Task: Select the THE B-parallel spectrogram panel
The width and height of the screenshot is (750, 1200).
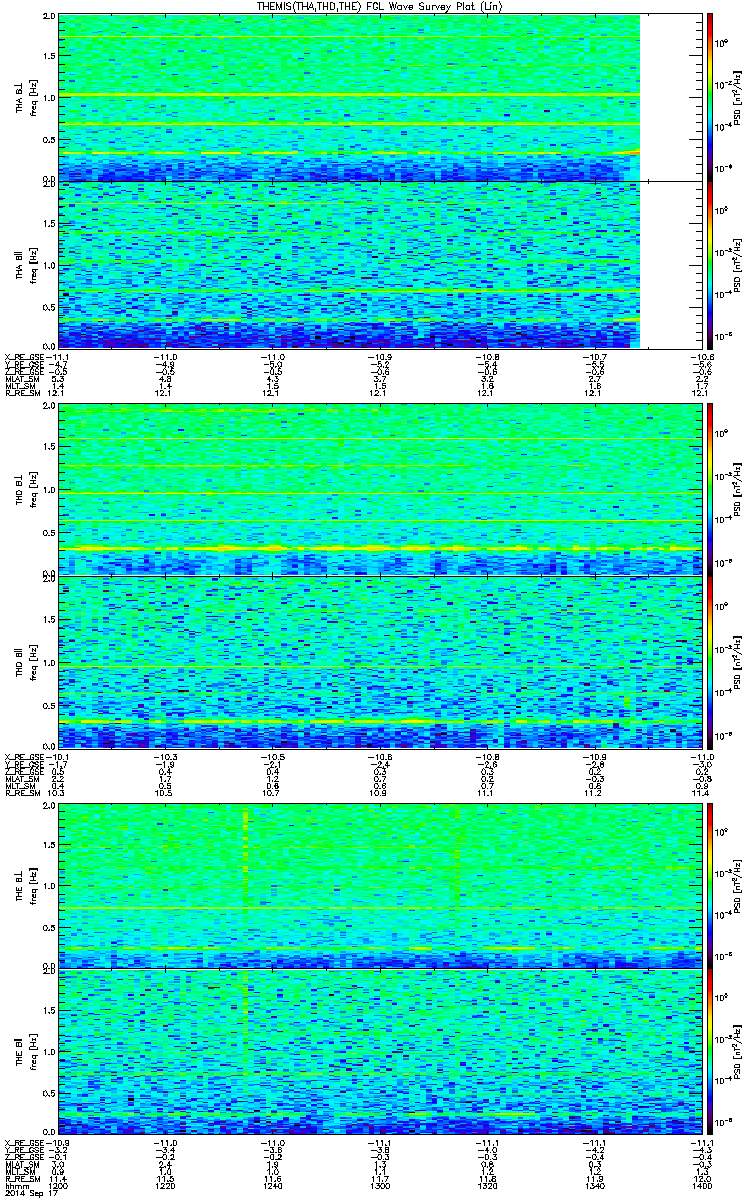Action: coord(378,1052)
